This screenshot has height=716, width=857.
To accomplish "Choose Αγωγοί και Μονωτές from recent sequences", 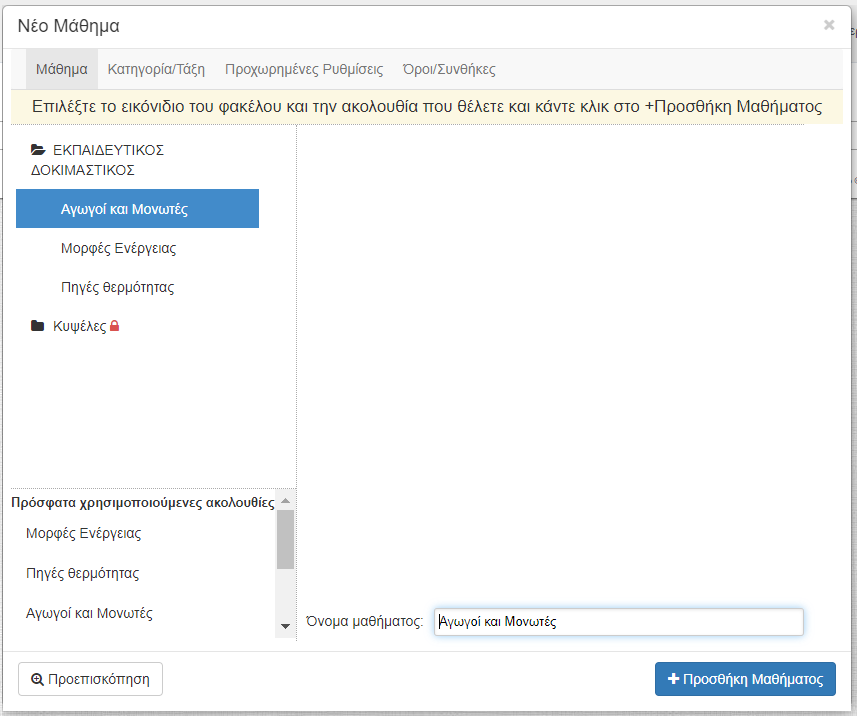I will pyautogui.click(x=89, y=613).
